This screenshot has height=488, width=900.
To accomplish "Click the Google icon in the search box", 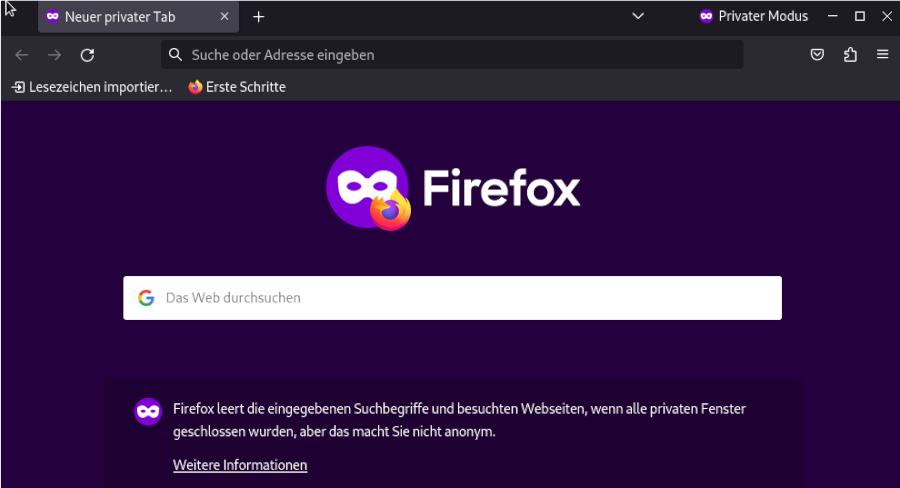I will (146, 298).
